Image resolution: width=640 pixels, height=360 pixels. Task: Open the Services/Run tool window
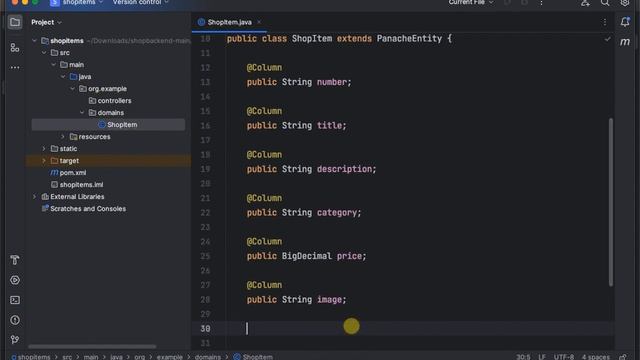pos(15,280)
